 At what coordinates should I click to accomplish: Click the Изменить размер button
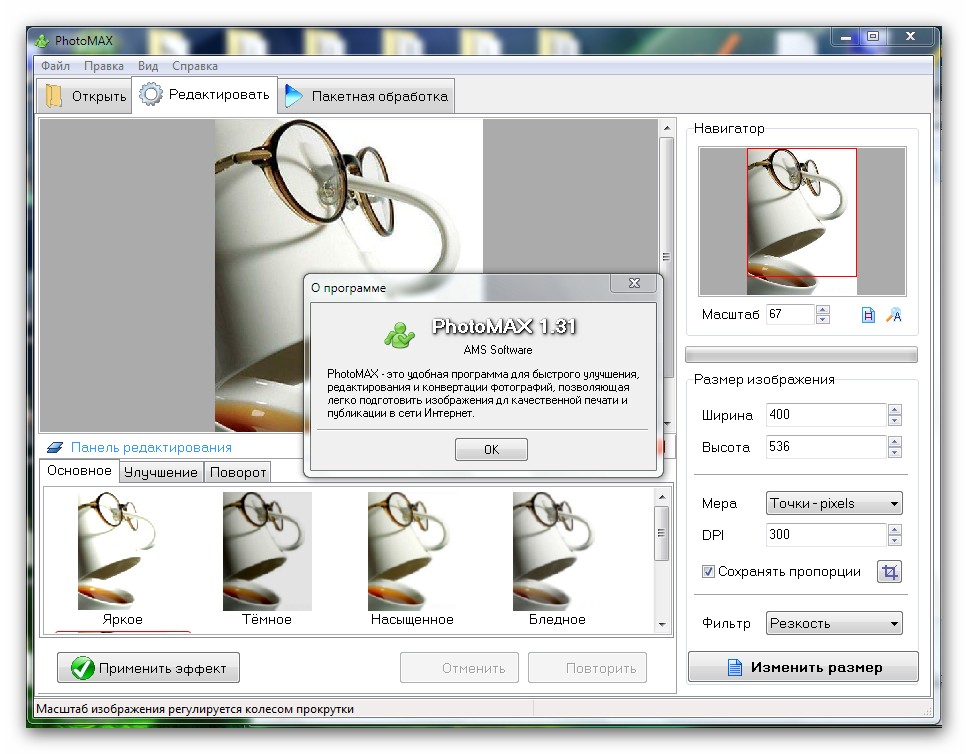click(803, 667)
